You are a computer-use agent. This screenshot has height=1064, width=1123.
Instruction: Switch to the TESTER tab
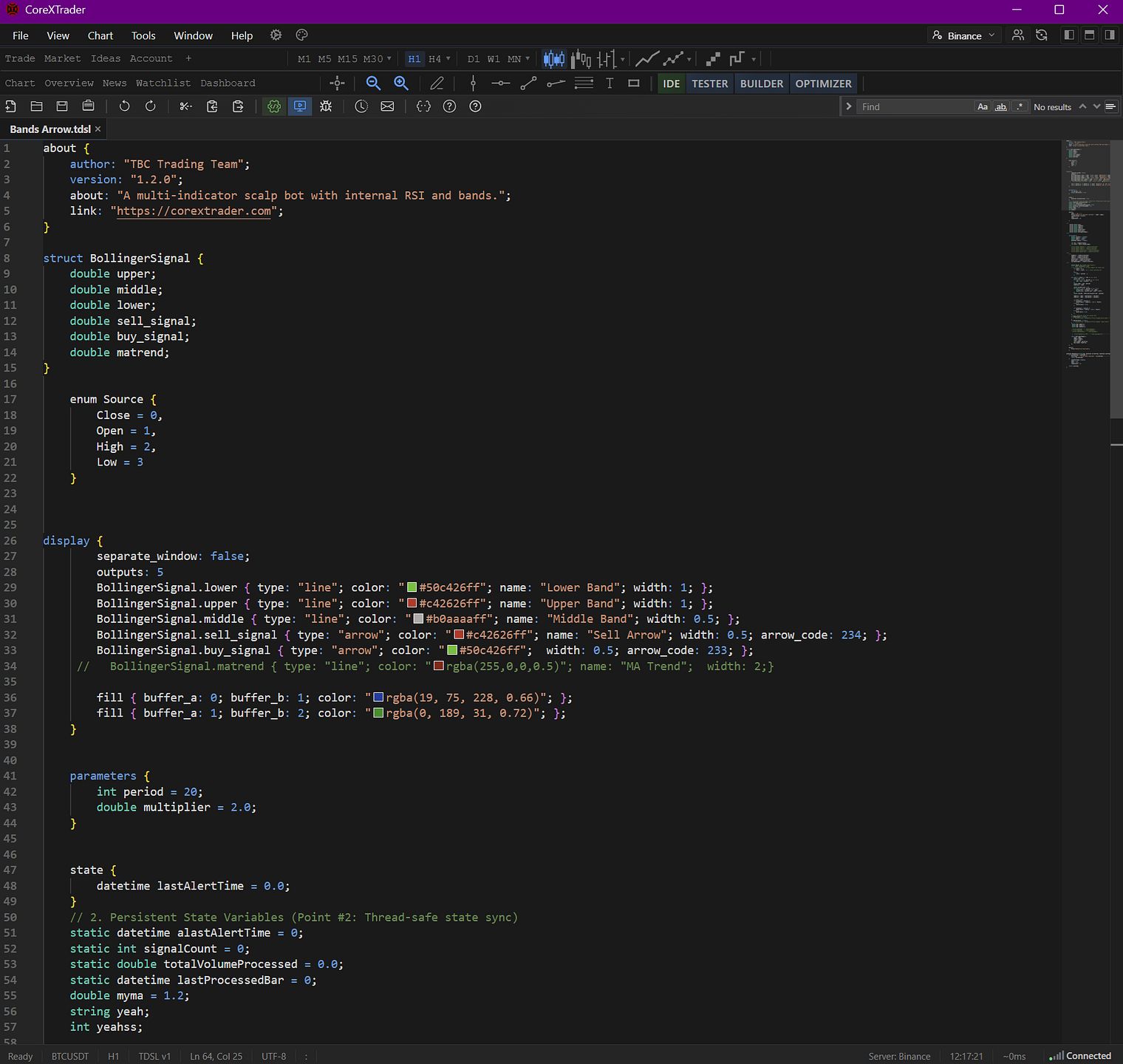710,83
